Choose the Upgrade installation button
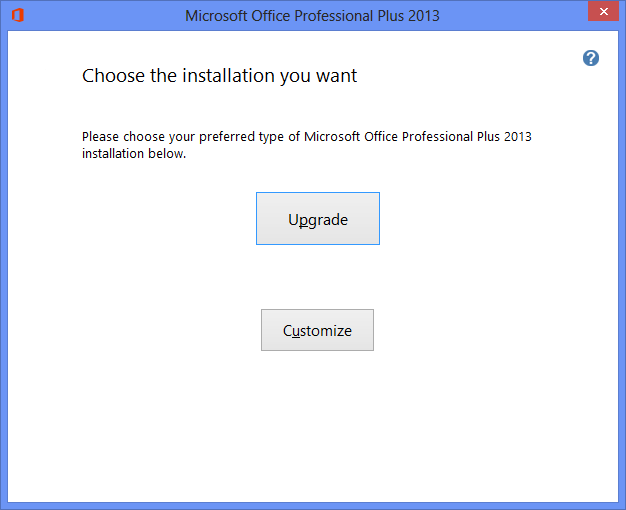 tap(318, 218)
